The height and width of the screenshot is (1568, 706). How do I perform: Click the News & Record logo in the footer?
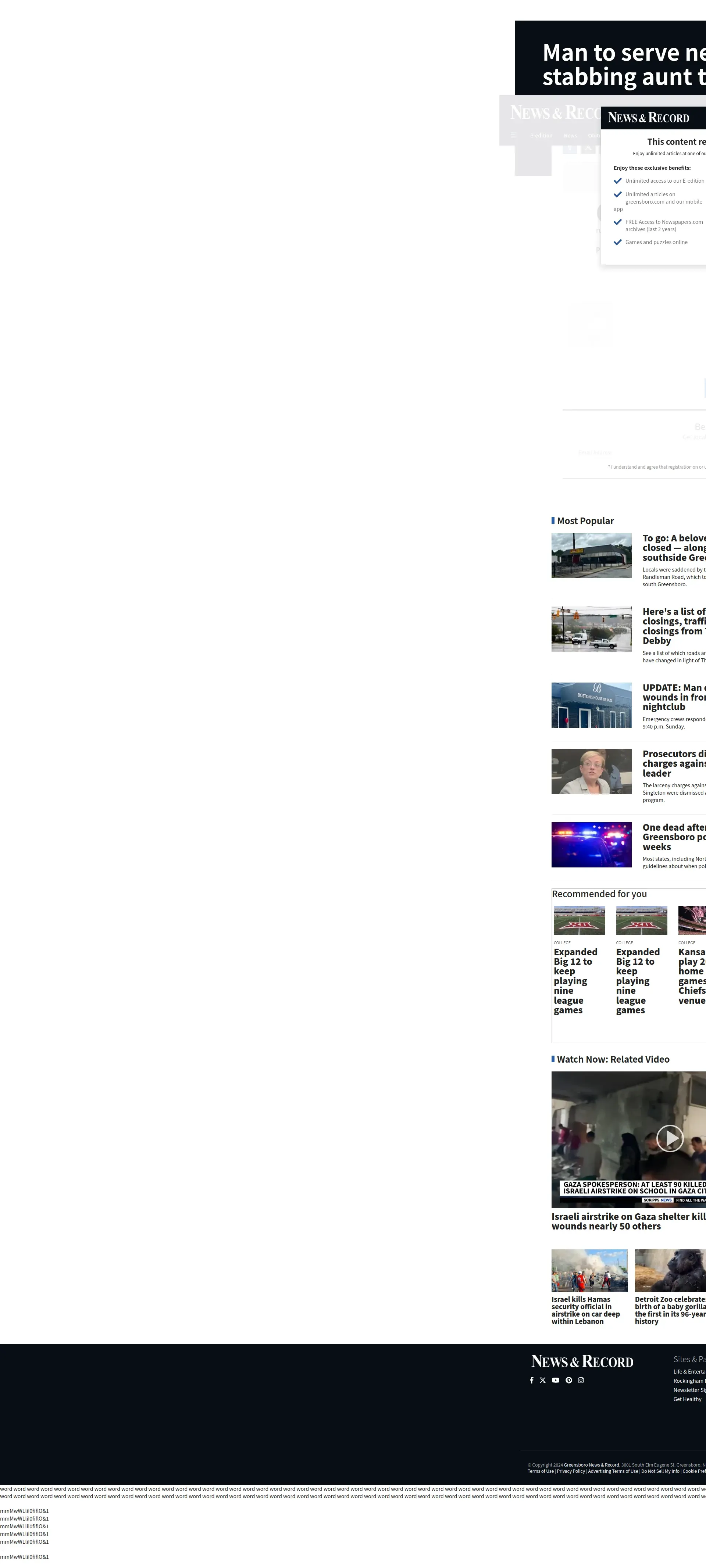[x=582, y=1361]
